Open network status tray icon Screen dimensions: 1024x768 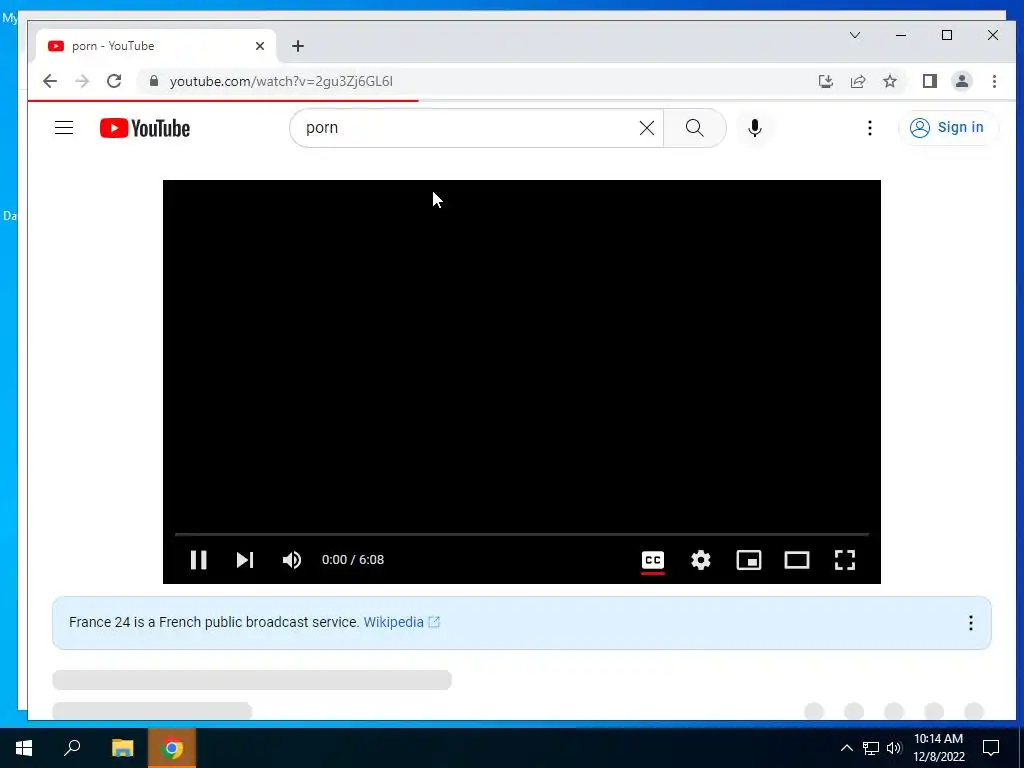pos(871,748)
